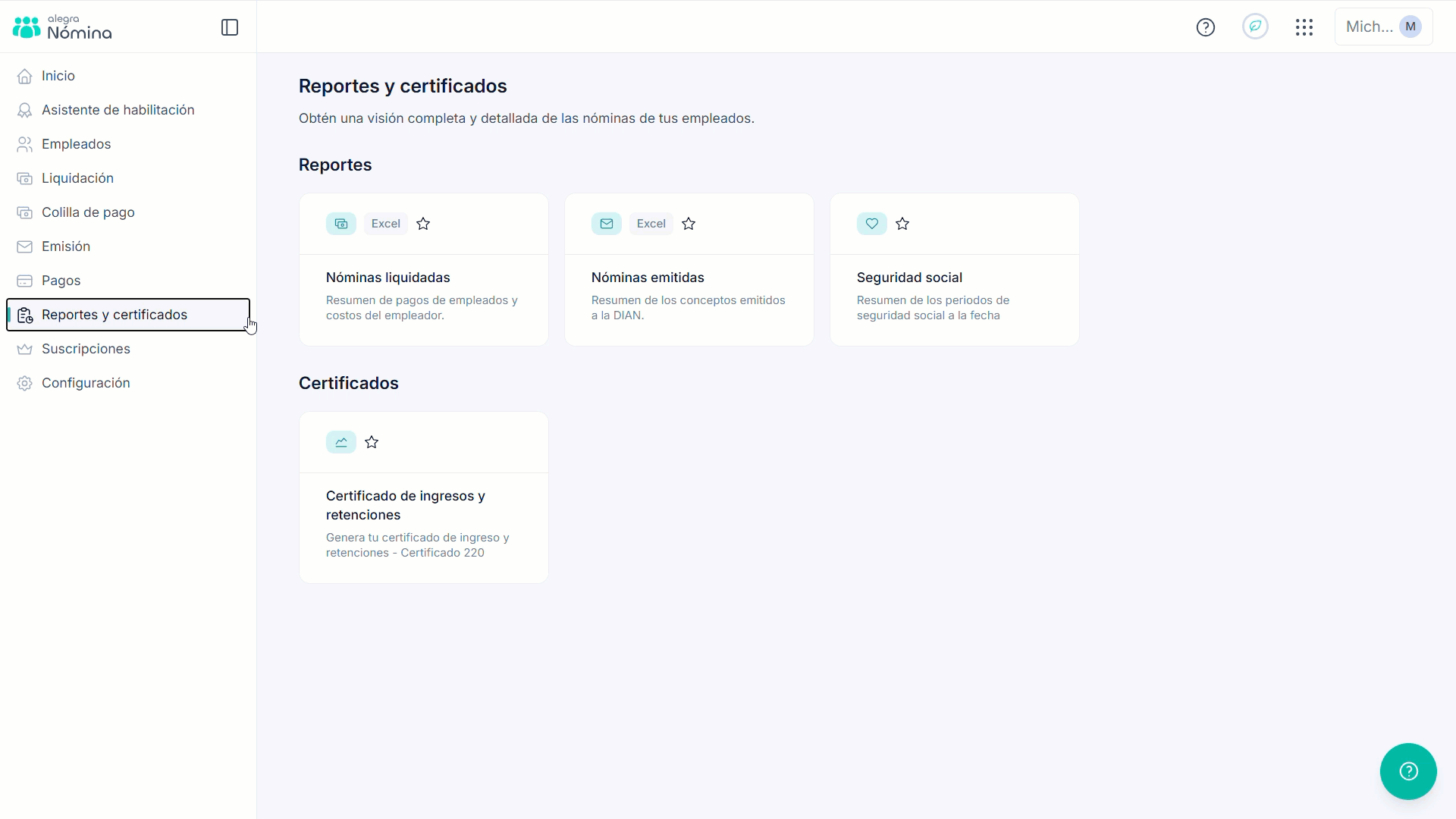Star the Certificado de ingresos y retenciones
This screenshot has width=1456, height=819.
coord(372,442)
